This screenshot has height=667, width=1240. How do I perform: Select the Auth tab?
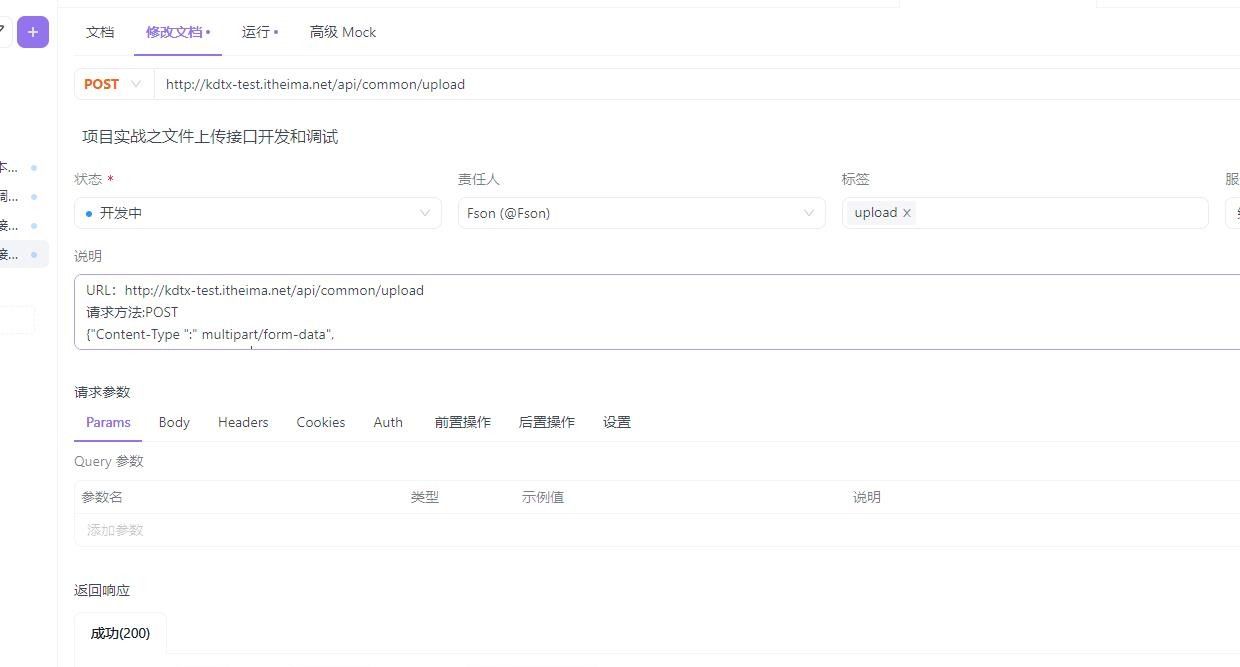click(388, 422)
